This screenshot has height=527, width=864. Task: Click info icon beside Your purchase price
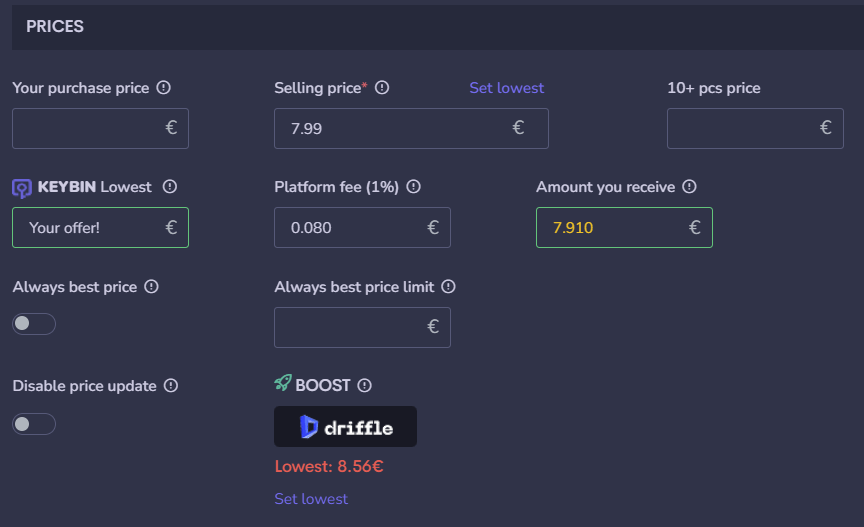164,88
